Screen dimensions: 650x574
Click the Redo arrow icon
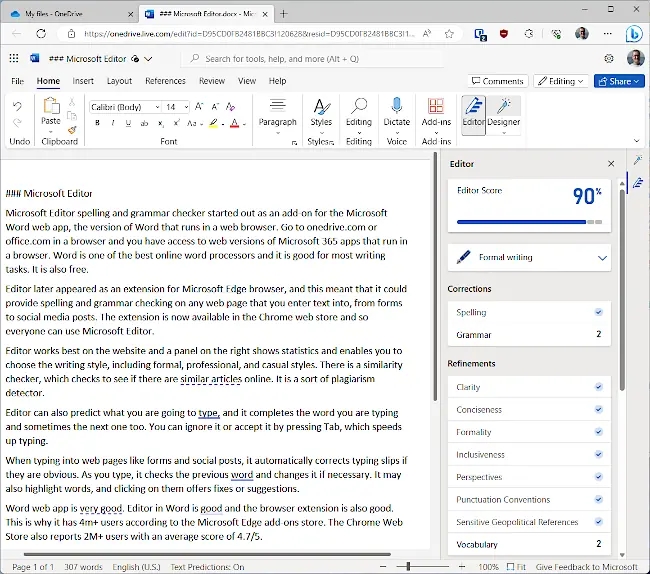coord(17,123)
